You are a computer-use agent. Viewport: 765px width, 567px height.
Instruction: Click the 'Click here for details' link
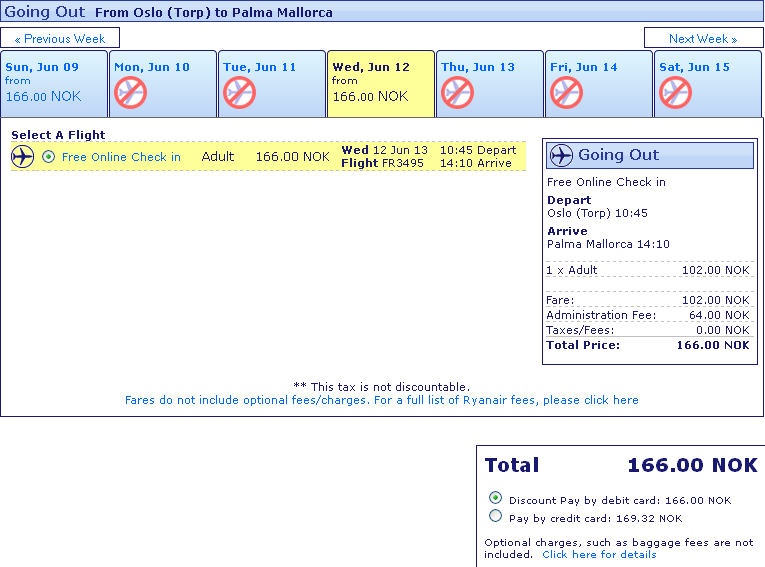(x=599, y=555)
